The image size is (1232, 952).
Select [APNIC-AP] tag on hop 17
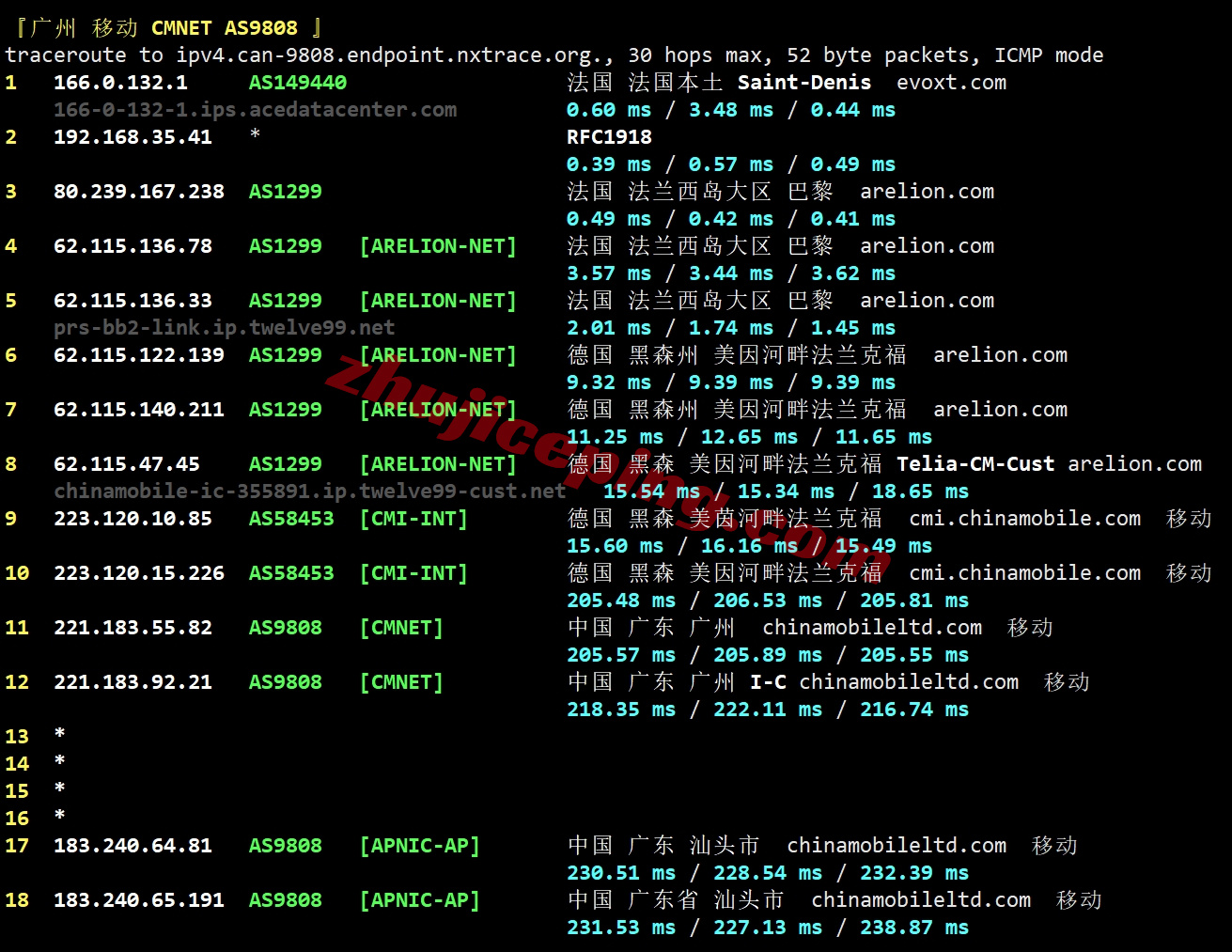419,846
